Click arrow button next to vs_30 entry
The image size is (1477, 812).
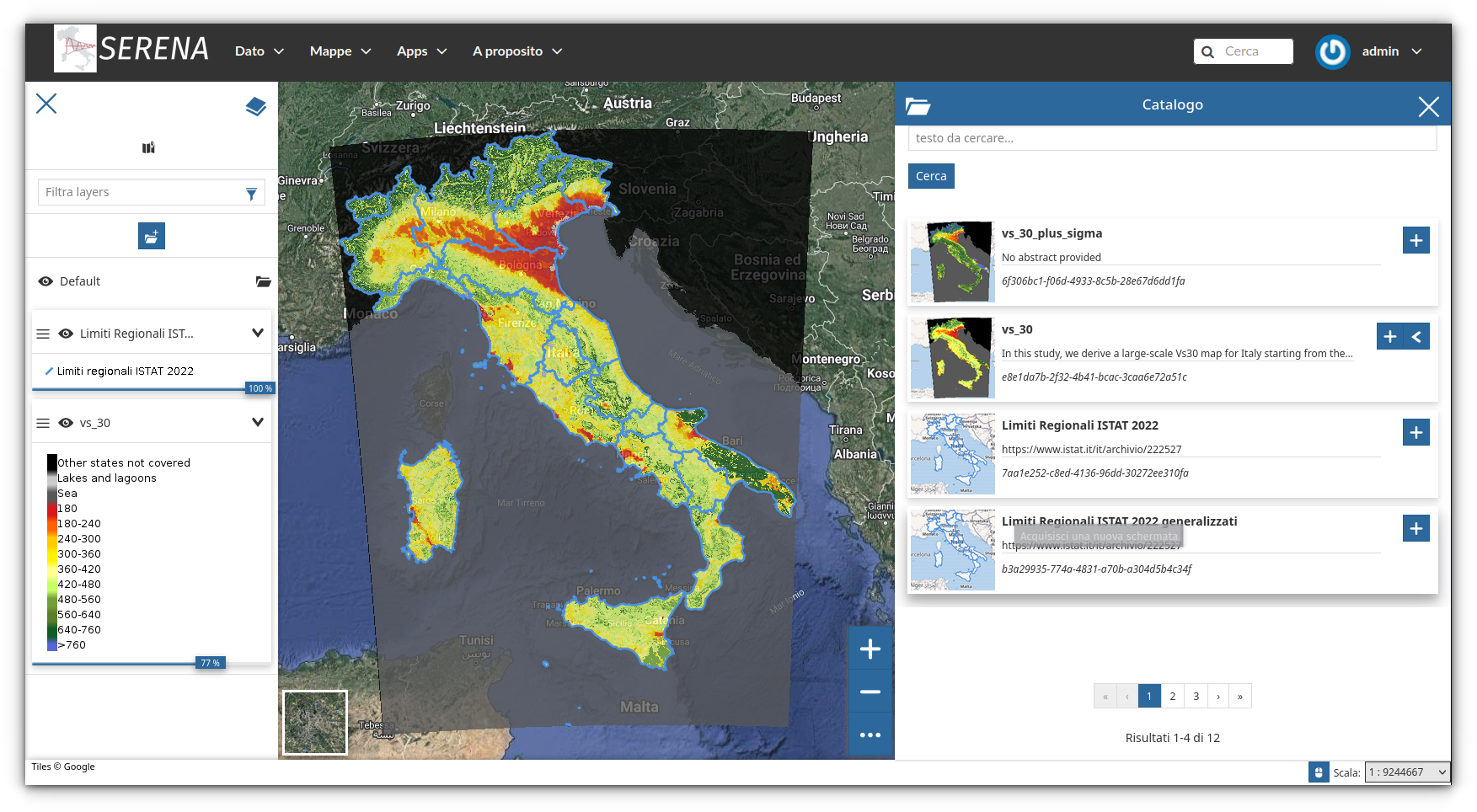pos(1416,336)
